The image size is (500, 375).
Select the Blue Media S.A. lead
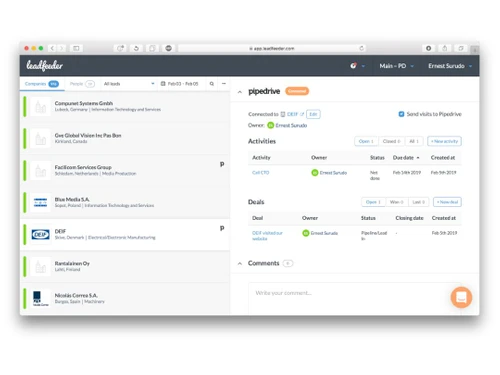pyautogui.click(x=125, y=202)
